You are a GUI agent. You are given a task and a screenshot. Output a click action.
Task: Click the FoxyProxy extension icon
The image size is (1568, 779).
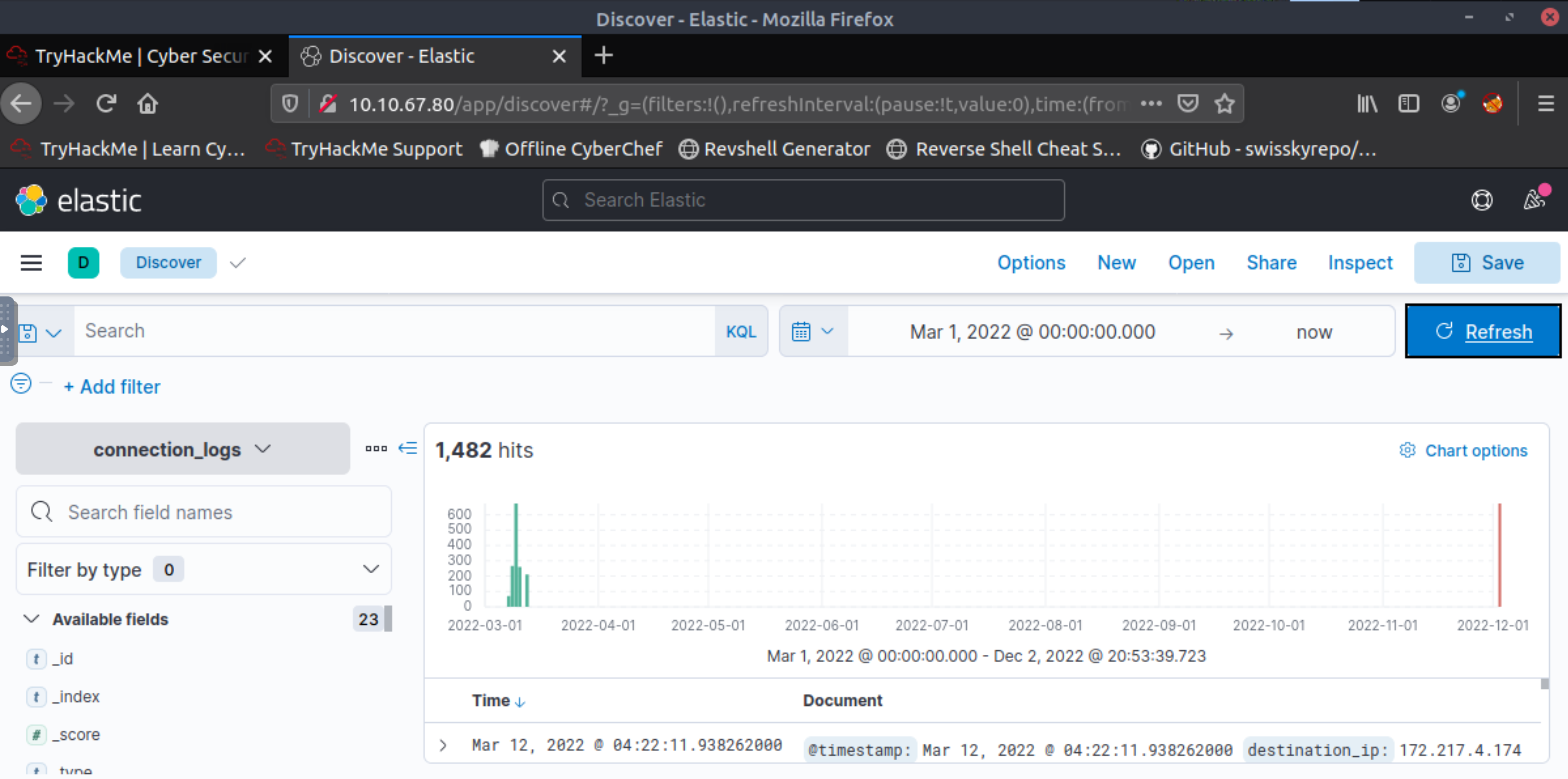pyautogui.click(x=1493, y=104)
